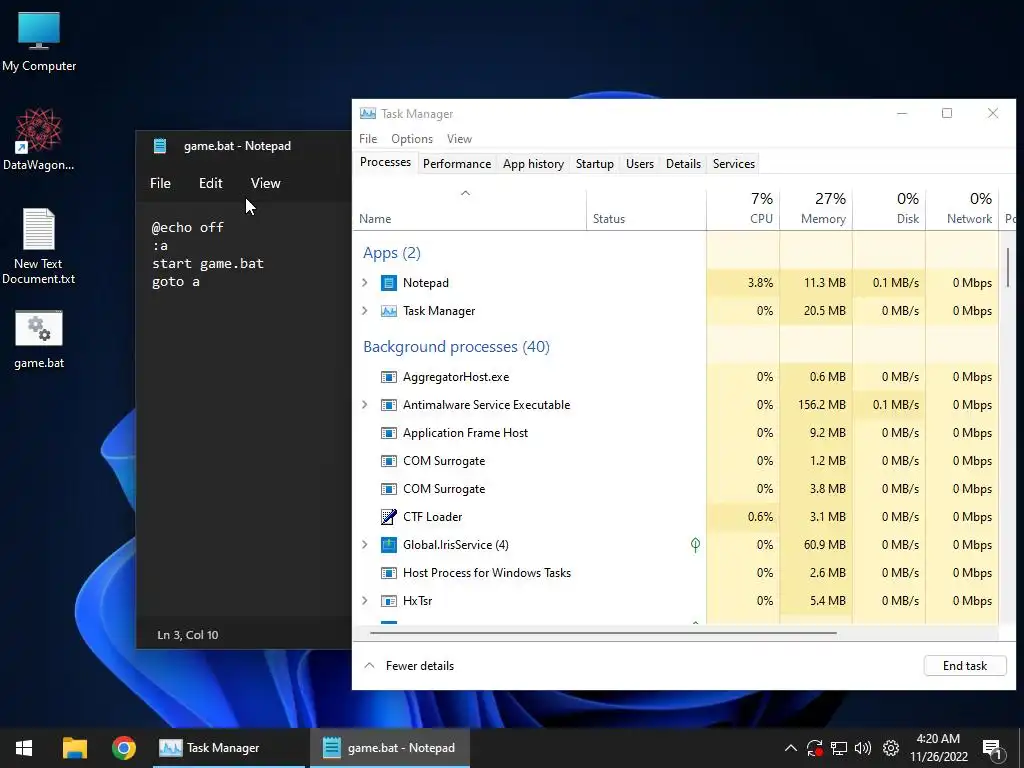Click the Application Frame Host icon

pos(389,433)
